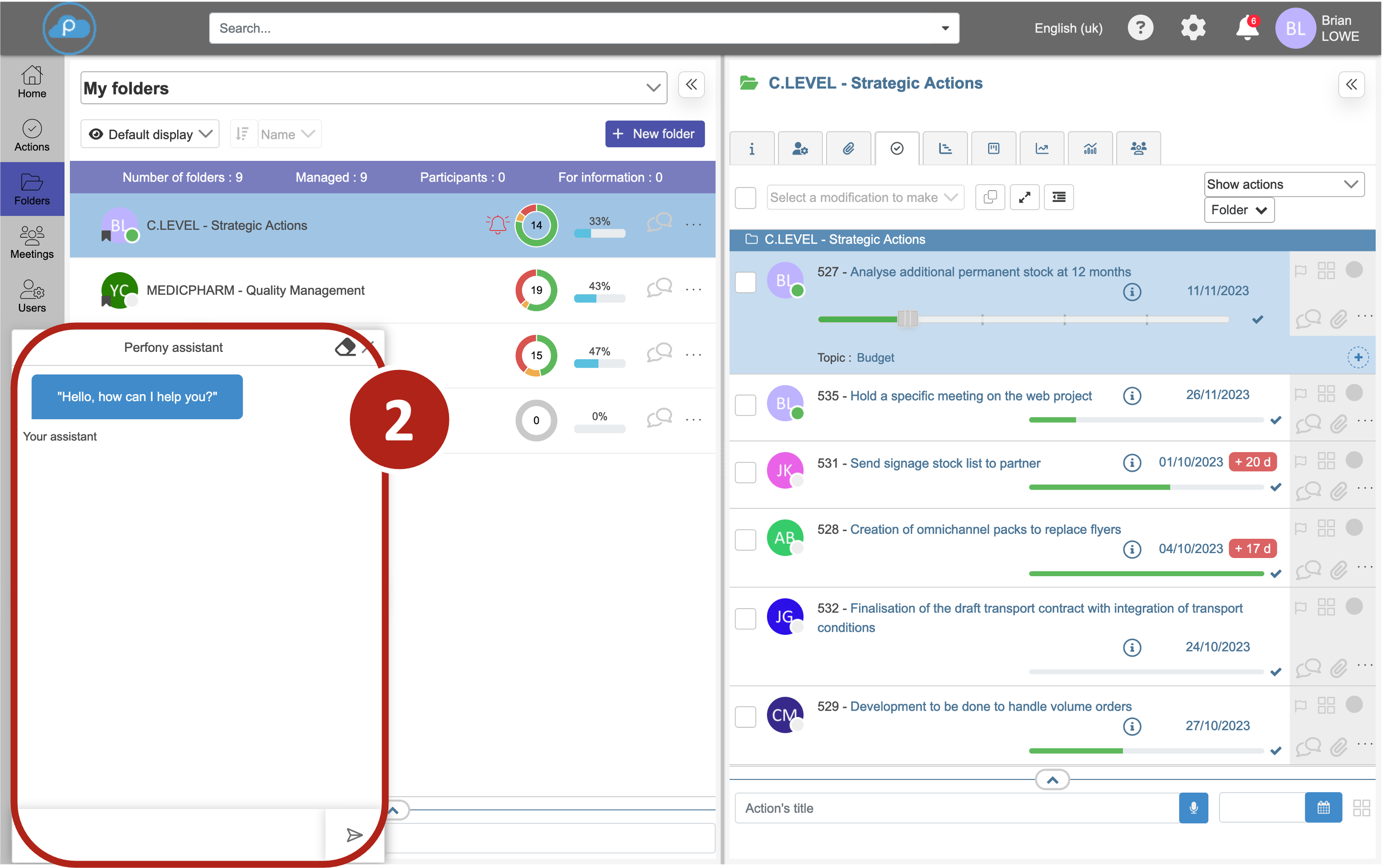Viewport: 1383px width, 868px height.
Task: Switch to the attachments paperclip tab
Action: tap(848, 149)
